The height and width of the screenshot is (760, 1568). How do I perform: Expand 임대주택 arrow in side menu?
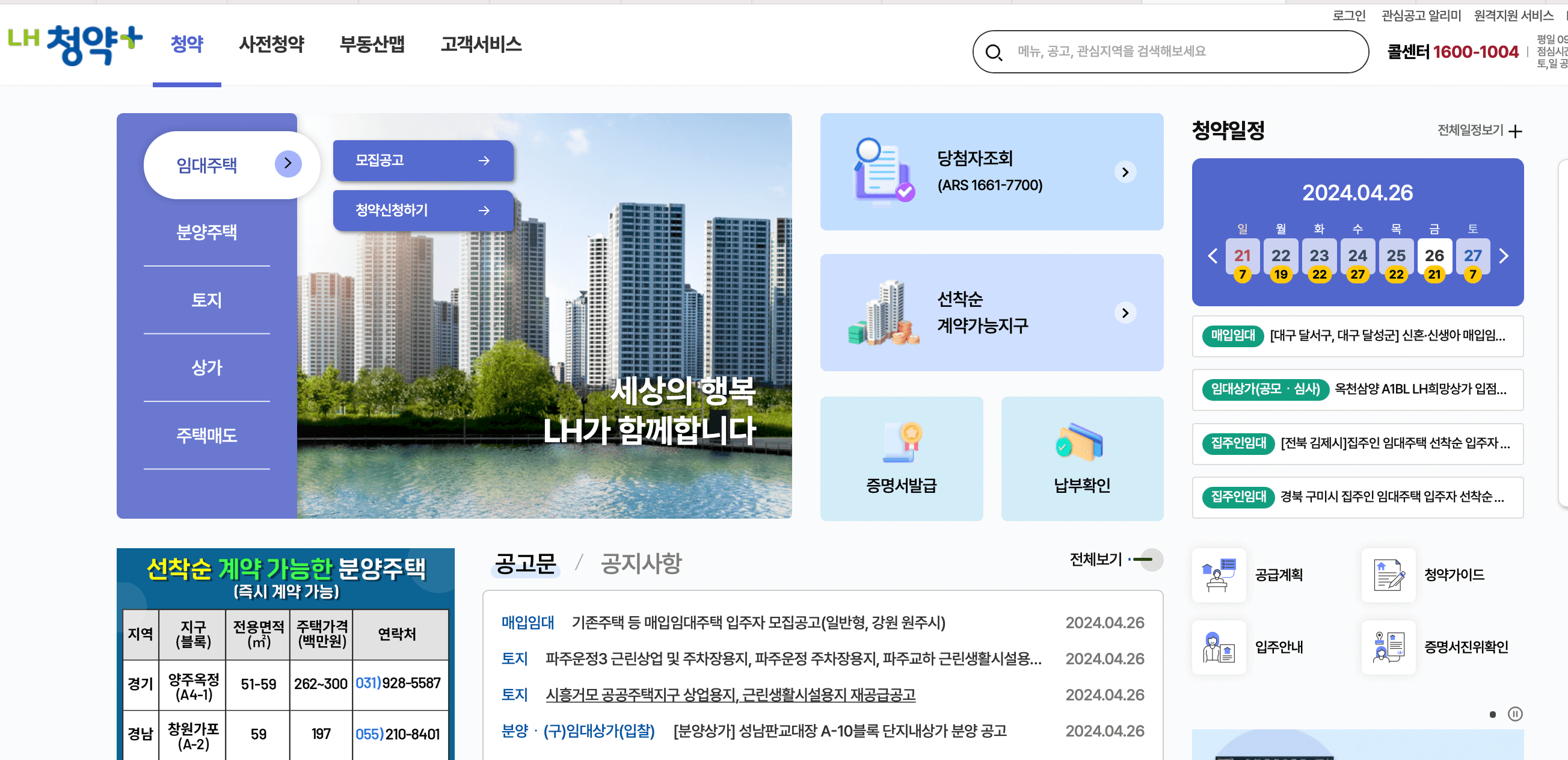[x=288, y=164]
